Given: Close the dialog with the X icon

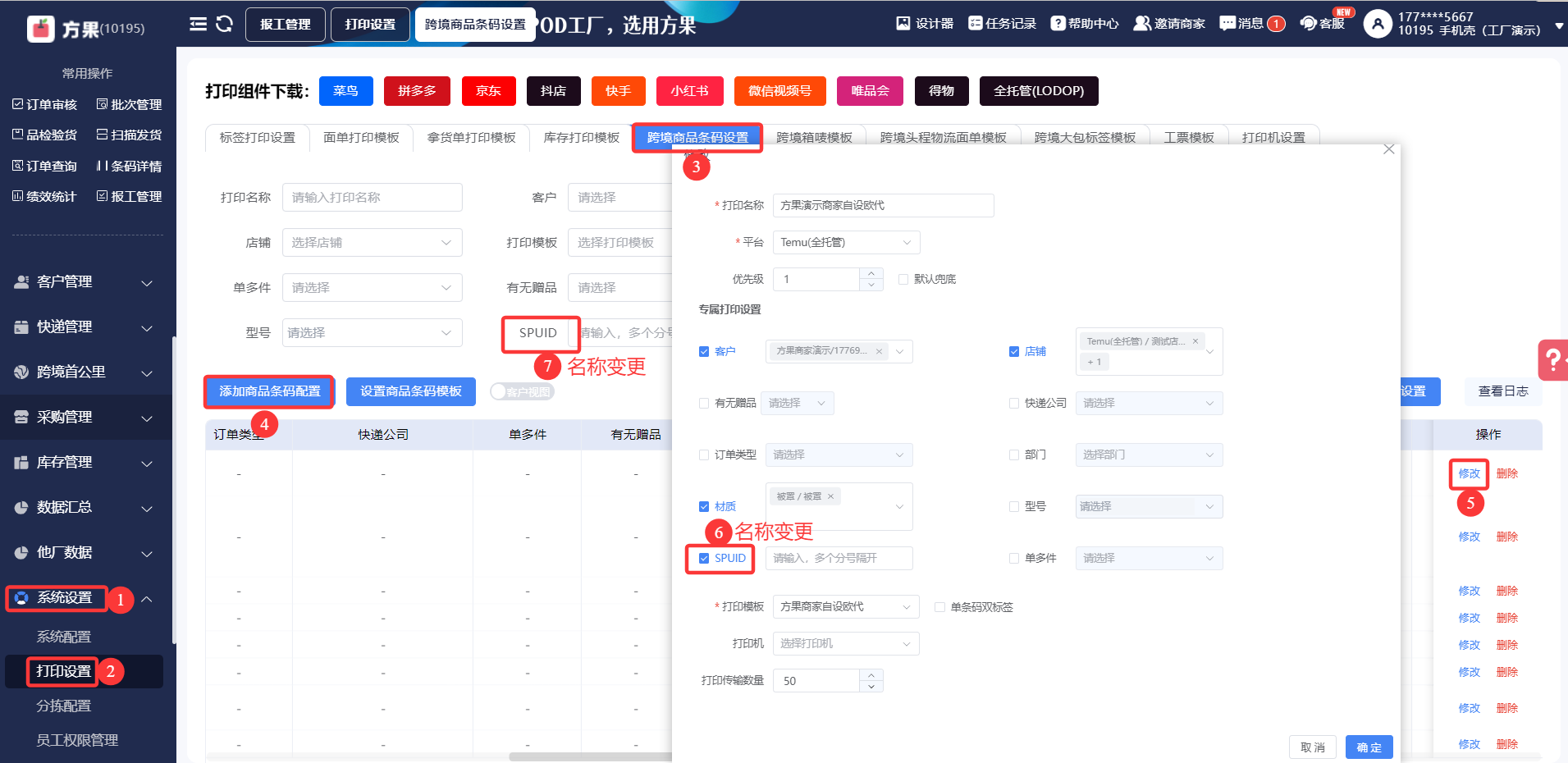Looking at the screenshot, I should tap(1388, 149).
